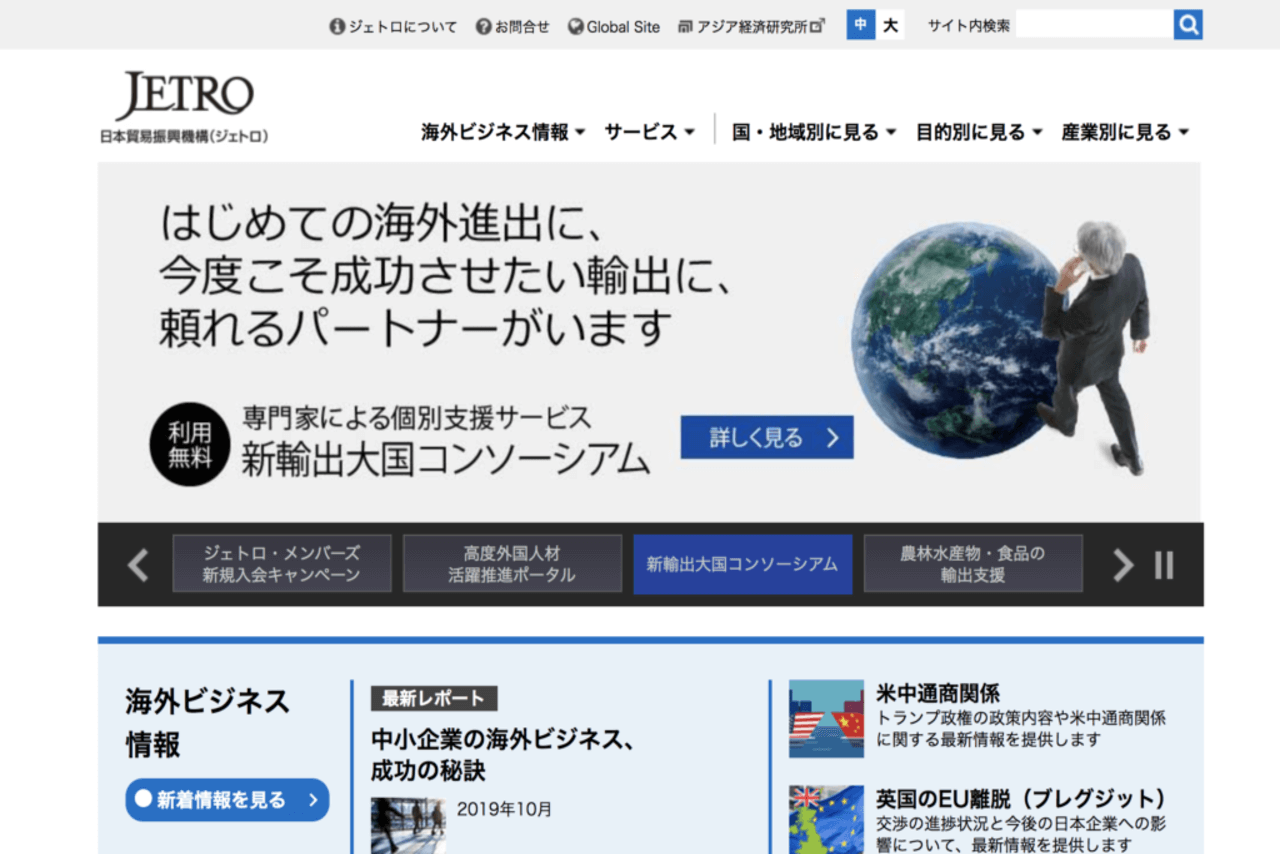
Task: Open the 米中通商関係 link
Action: (938, 693)
